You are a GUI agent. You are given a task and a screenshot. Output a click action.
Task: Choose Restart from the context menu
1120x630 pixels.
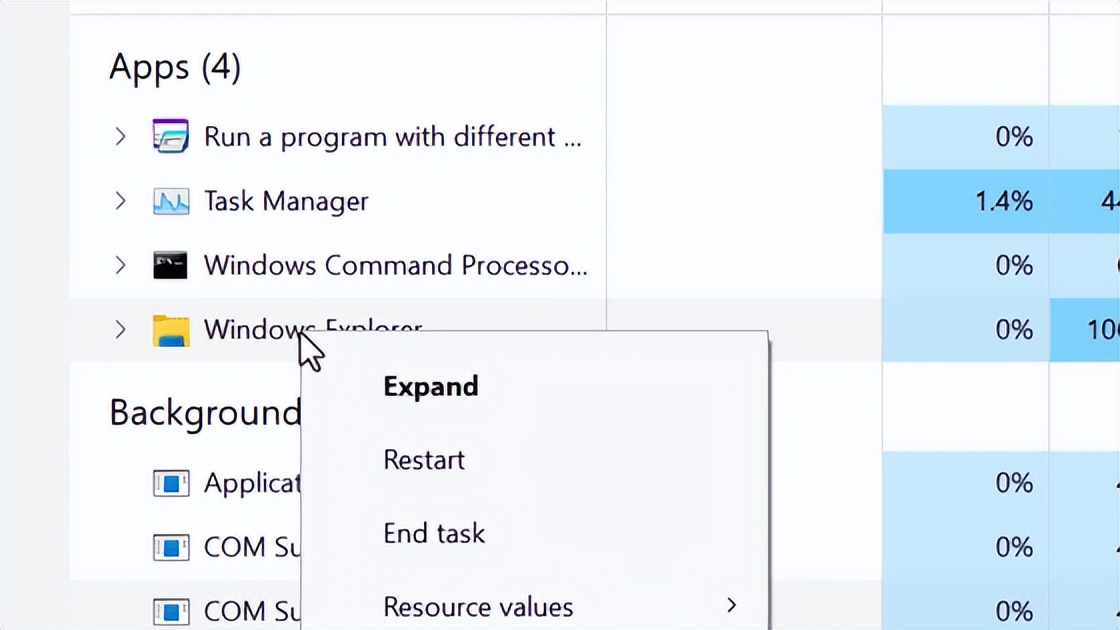pyautogui.click(x=423, y=460)
